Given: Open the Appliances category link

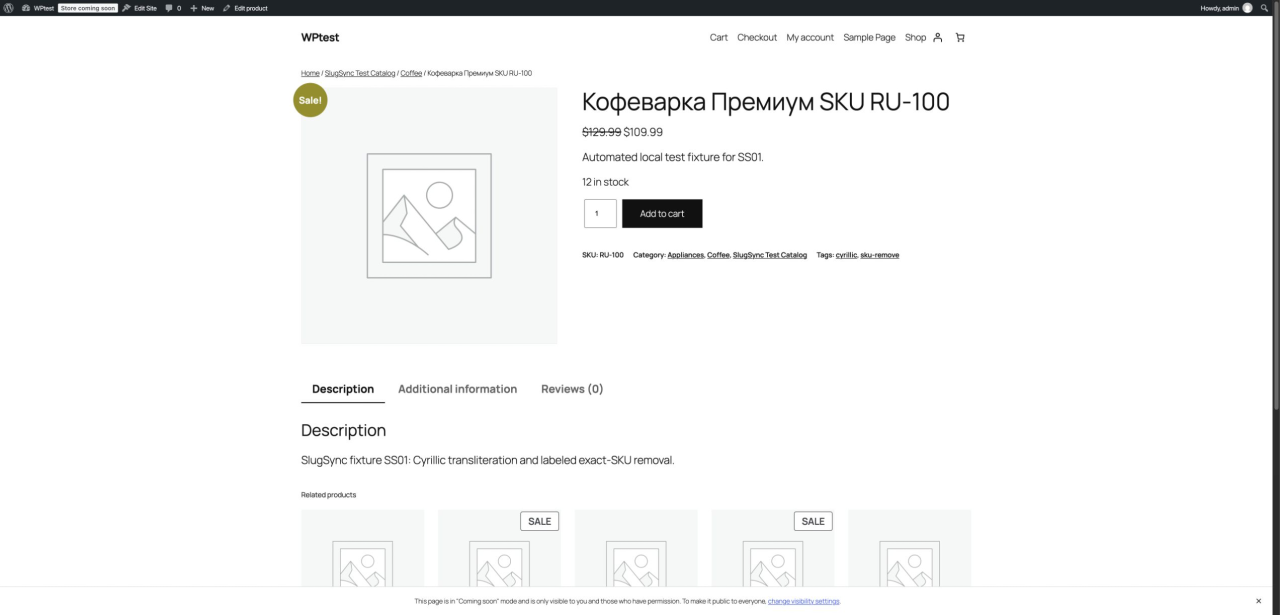Looking at the screenshot, I should pos(686,255).
